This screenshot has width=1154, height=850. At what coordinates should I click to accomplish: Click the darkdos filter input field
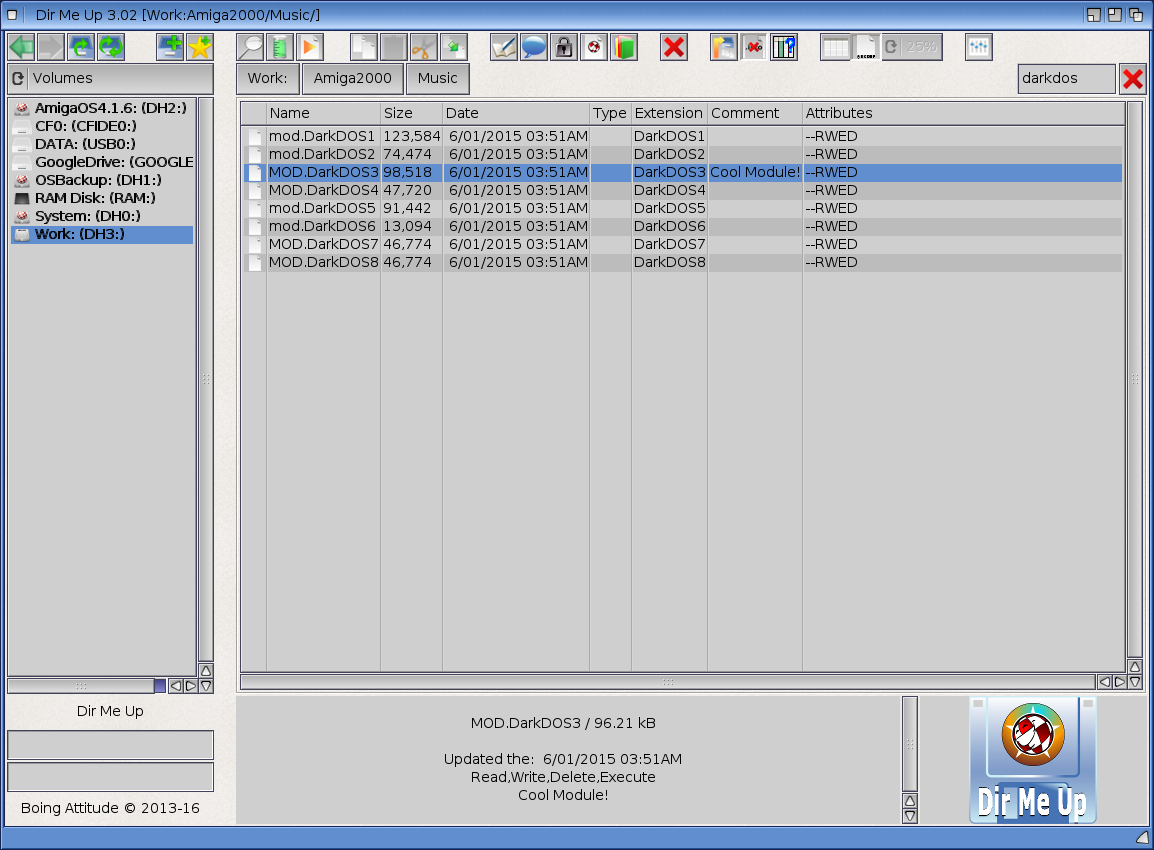(1066, 79)
